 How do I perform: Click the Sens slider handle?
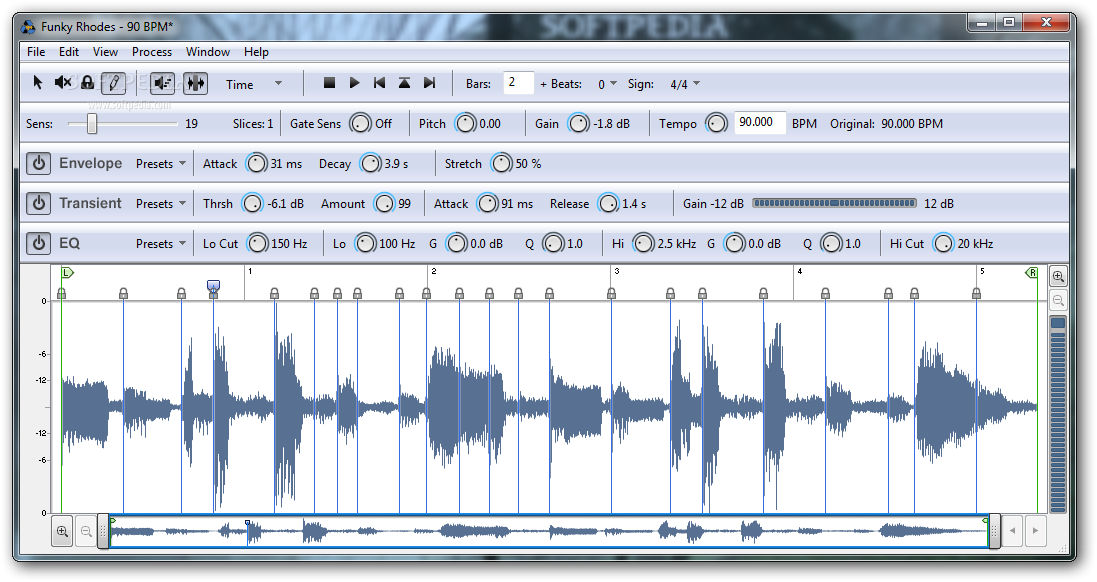click(92, 124)
